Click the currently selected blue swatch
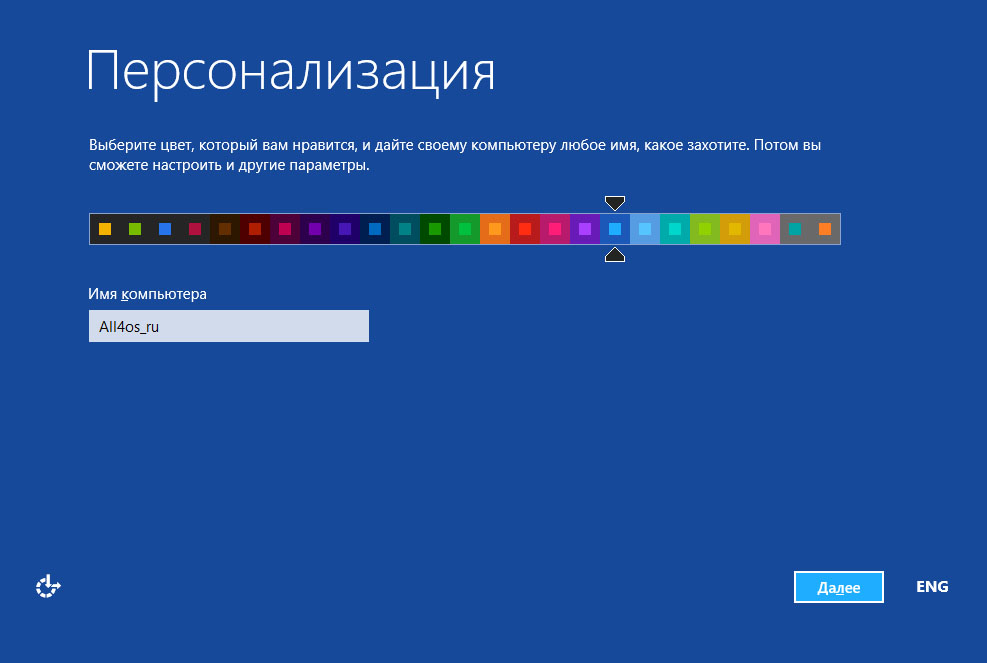The width and height of the screenshot is (987, 663). pyautogui.click(x=615, y=229)
